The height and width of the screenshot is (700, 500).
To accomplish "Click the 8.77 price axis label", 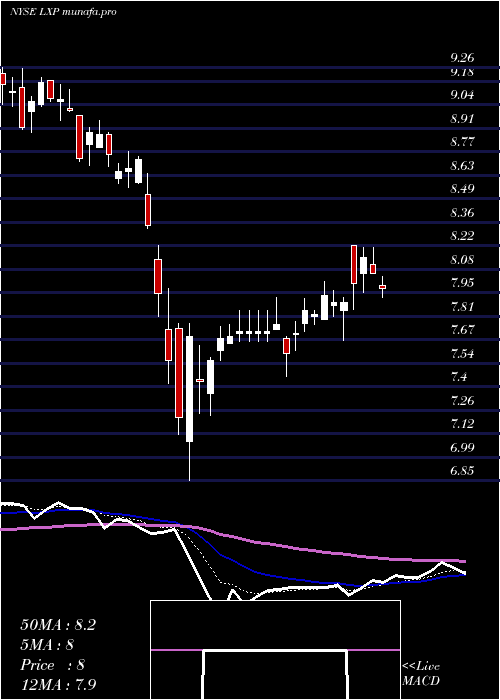I will tap(462, 142).
